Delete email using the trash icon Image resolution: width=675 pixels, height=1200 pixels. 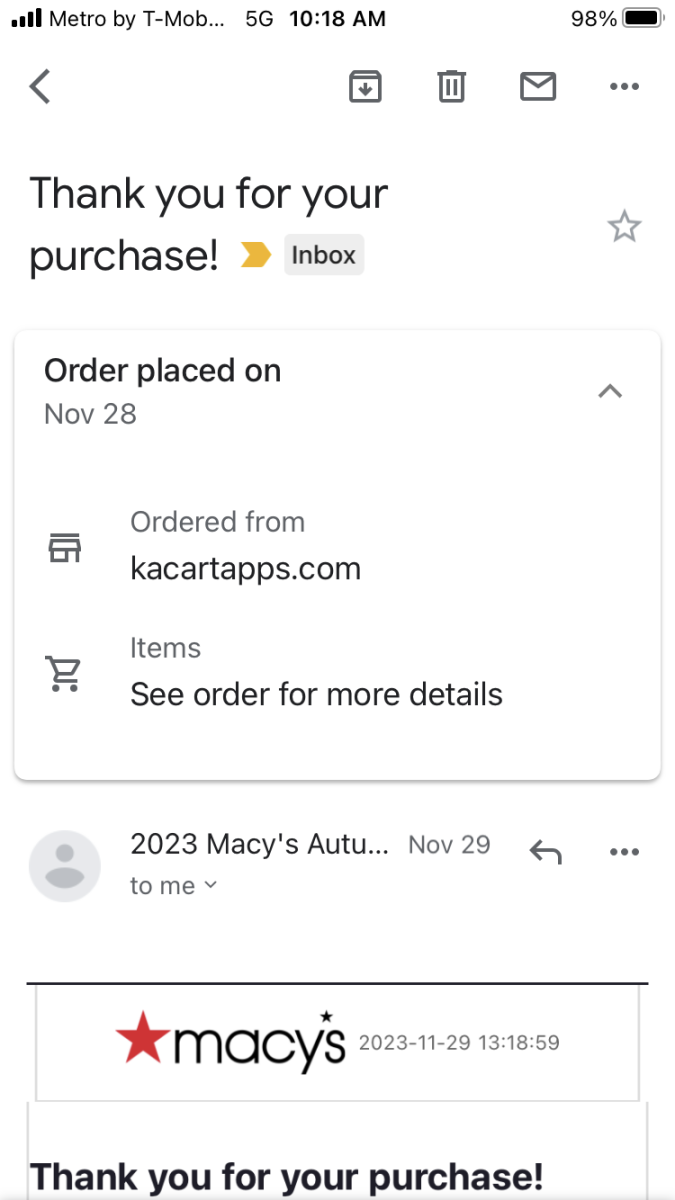pyautogui.click(x=452, y=87)
